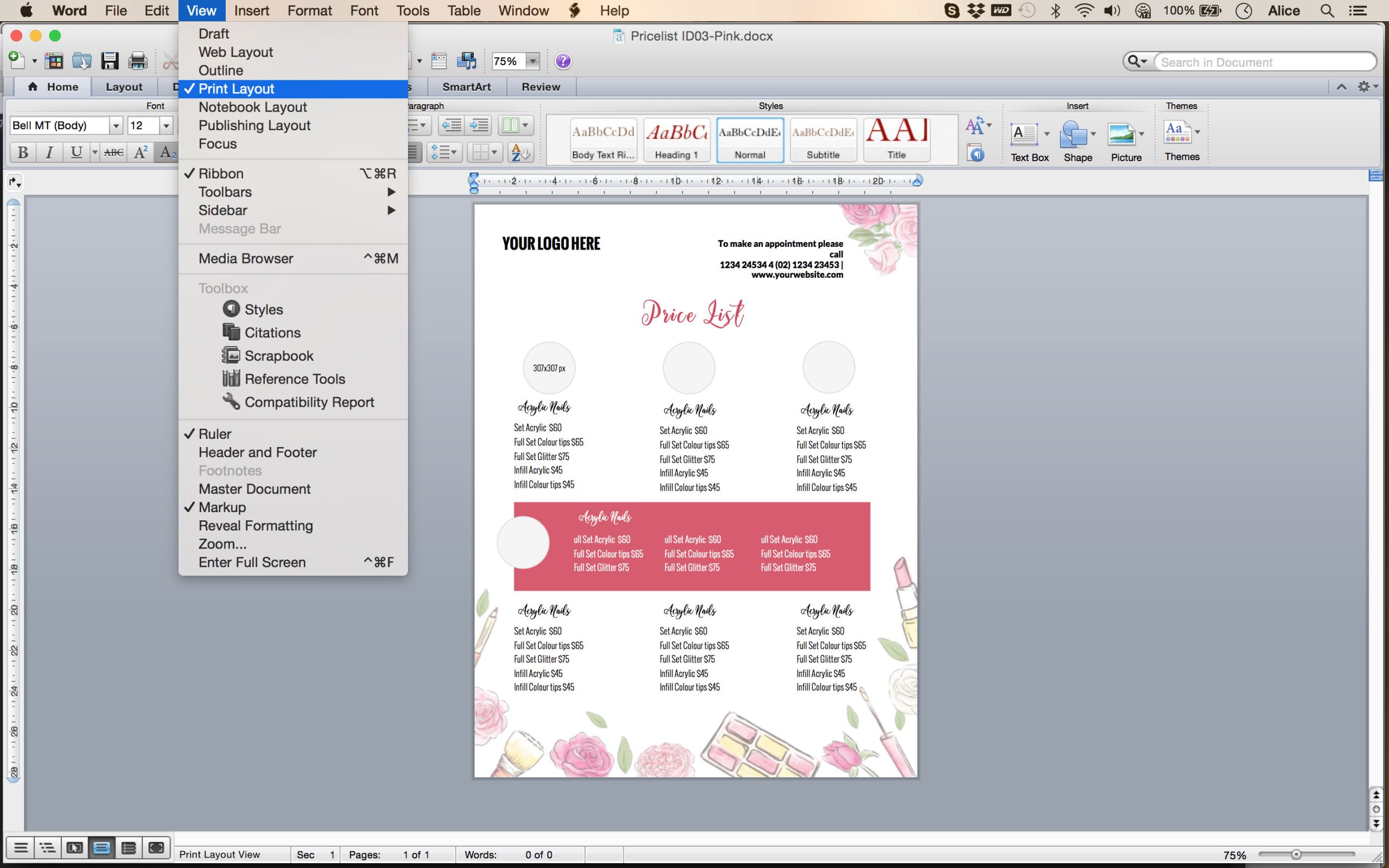Open the 75% zoom dropdown in toolbar
The width and height of the screenshot is (1389, 868).
point(533,61)
